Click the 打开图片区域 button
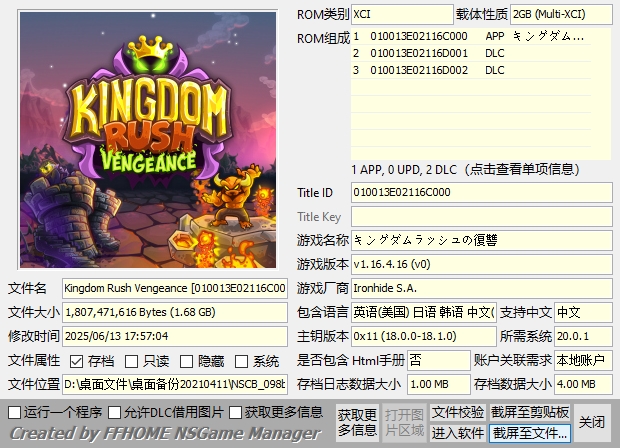Viewport: 620px width, 448px height. pyautogui.click(x=404, y=423)
